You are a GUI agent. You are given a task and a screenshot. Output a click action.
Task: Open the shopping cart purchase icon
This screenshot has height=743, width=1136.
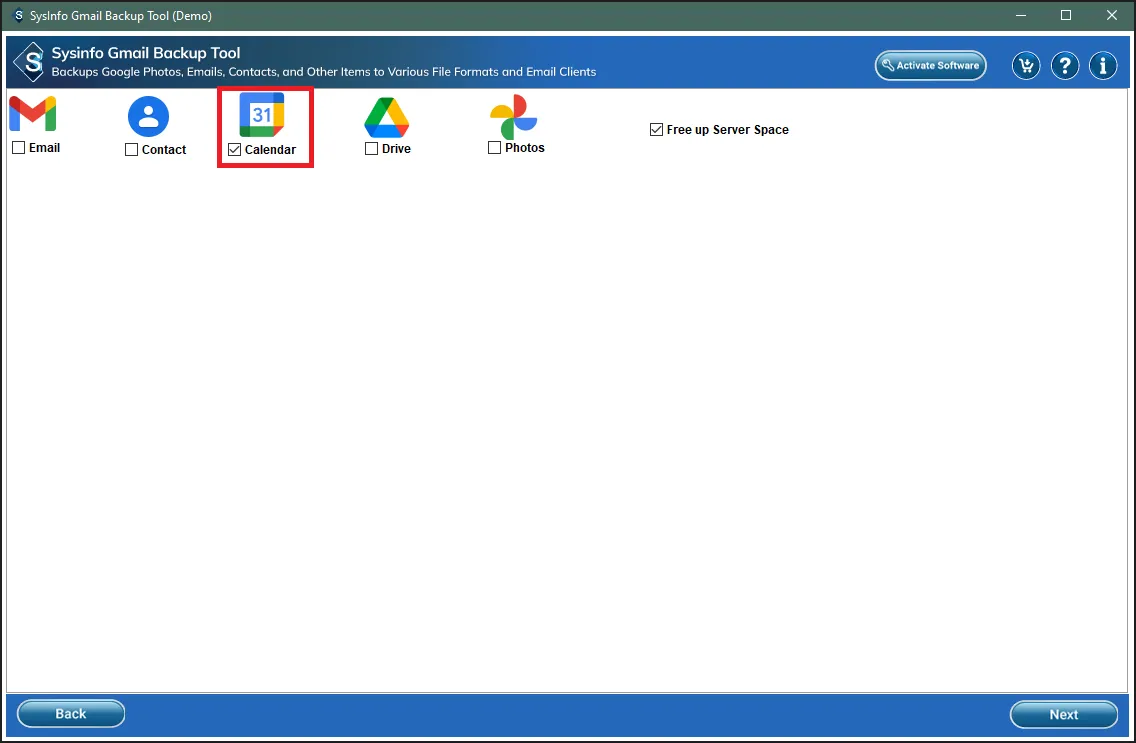1026,66
